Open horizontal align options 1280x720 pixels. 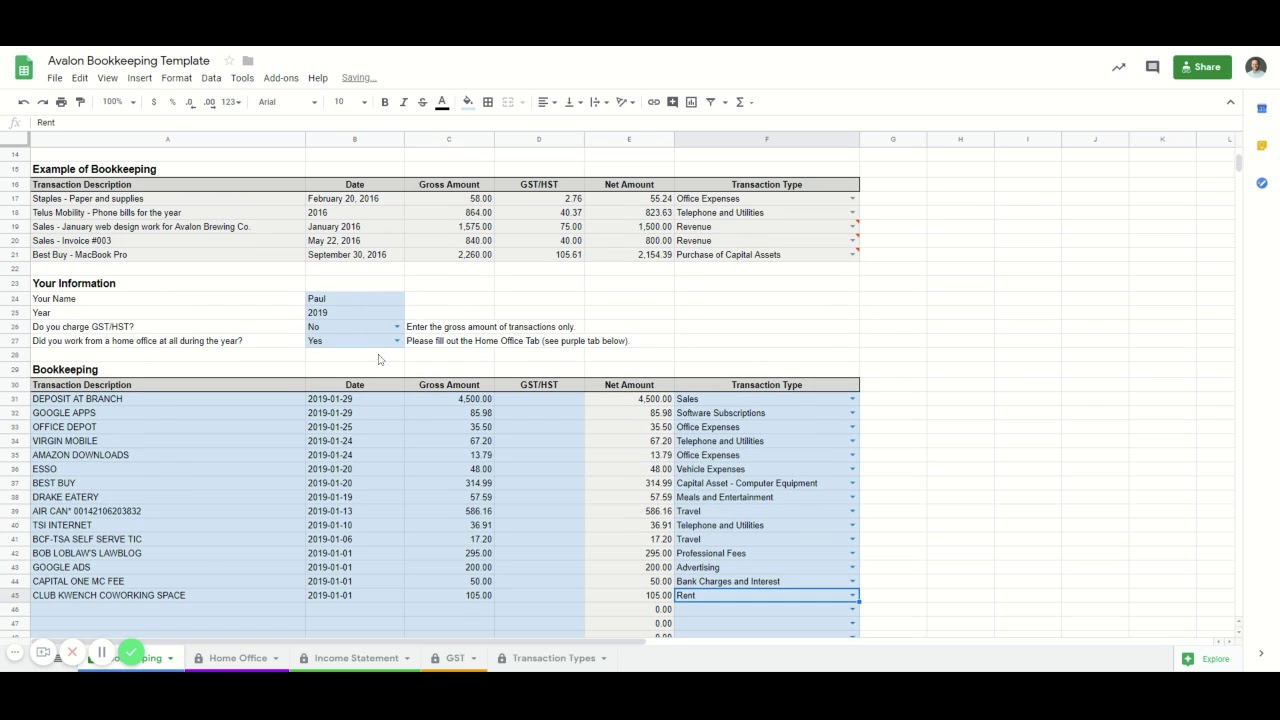tap(546, 102)
